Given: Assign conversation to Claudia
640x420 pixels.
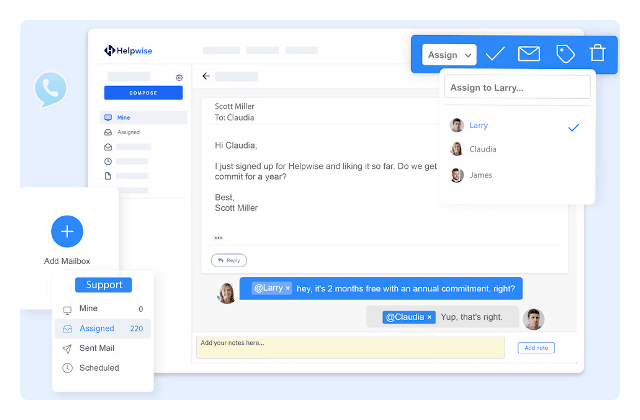Looking at the screenshot, I should click(515, 149).
